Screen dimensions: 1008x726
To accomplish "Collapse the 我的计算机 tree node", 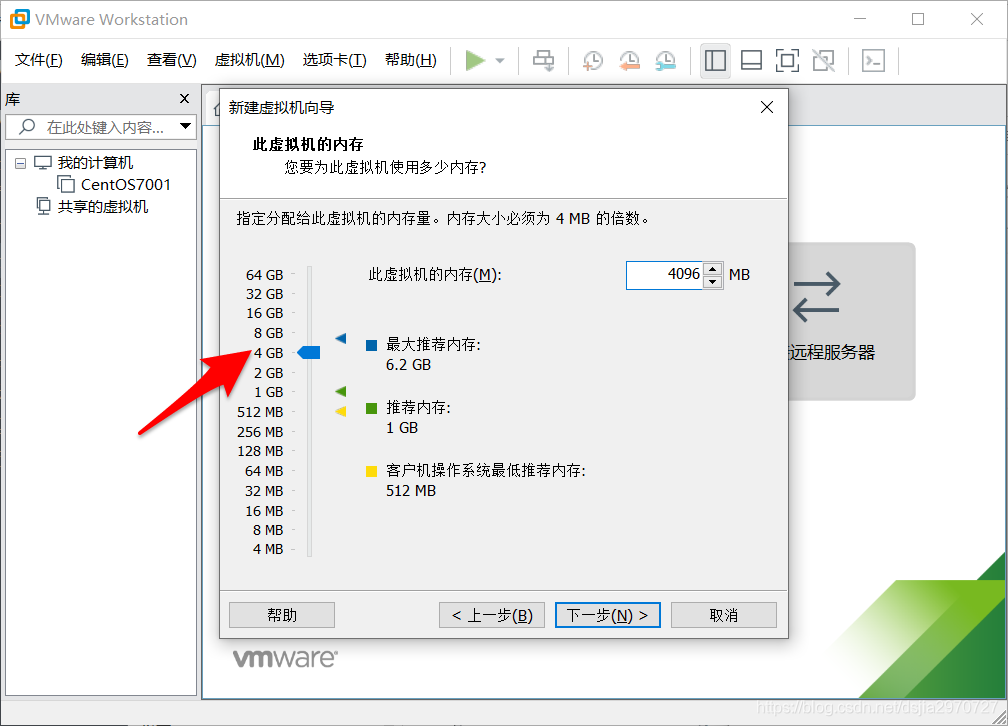I will coord(21,163).
